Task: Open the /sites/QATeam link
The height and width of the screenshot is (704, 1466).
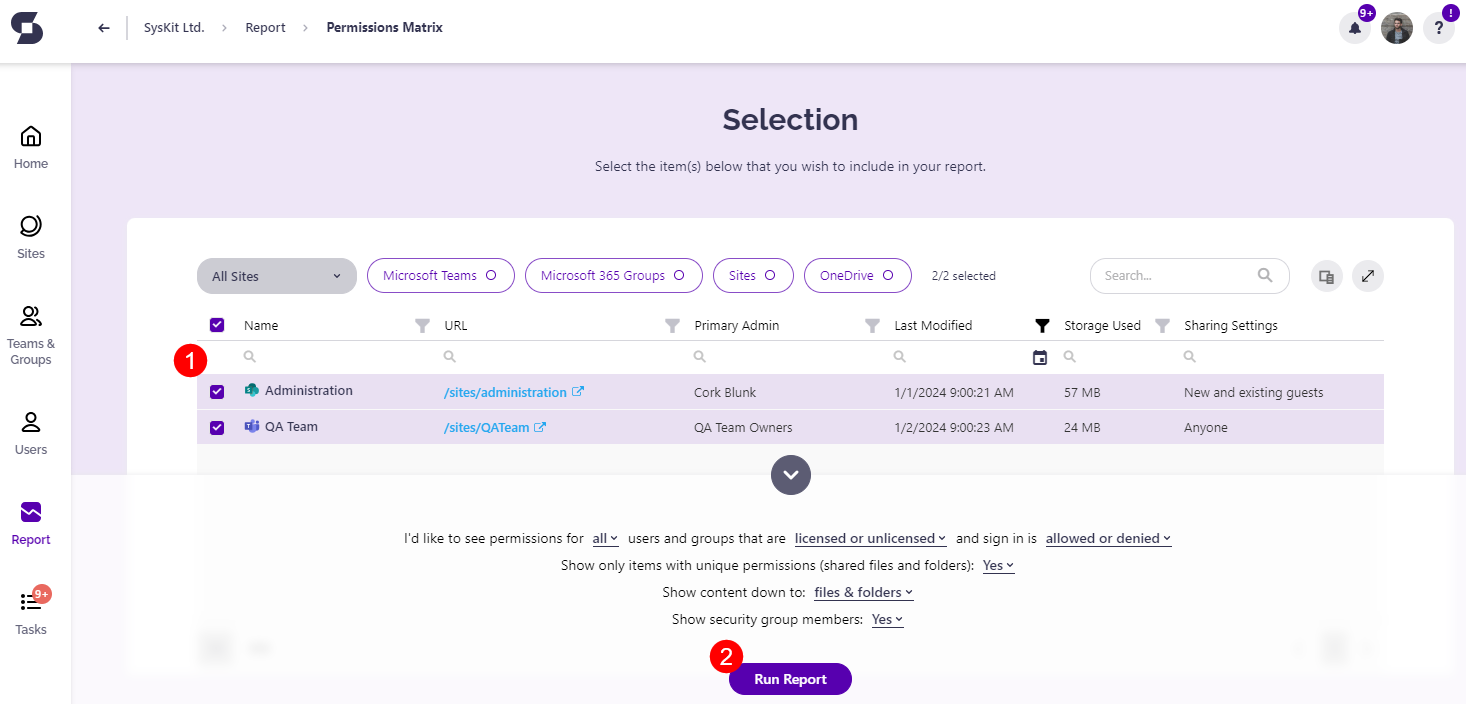Action: [x=488, y=426]
